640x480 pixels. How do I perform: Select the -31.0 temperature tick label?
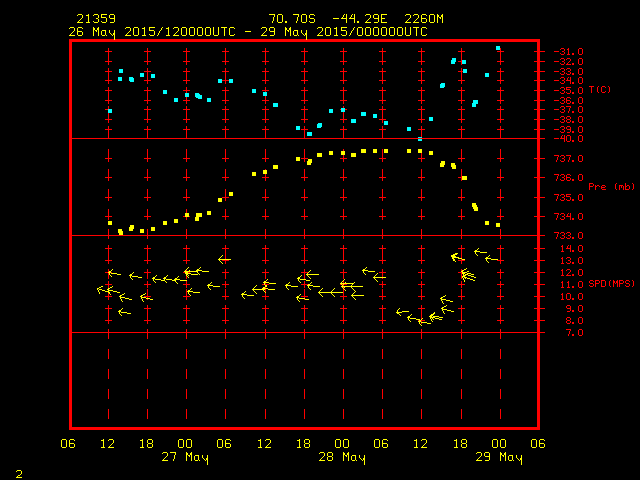(569, 52)
